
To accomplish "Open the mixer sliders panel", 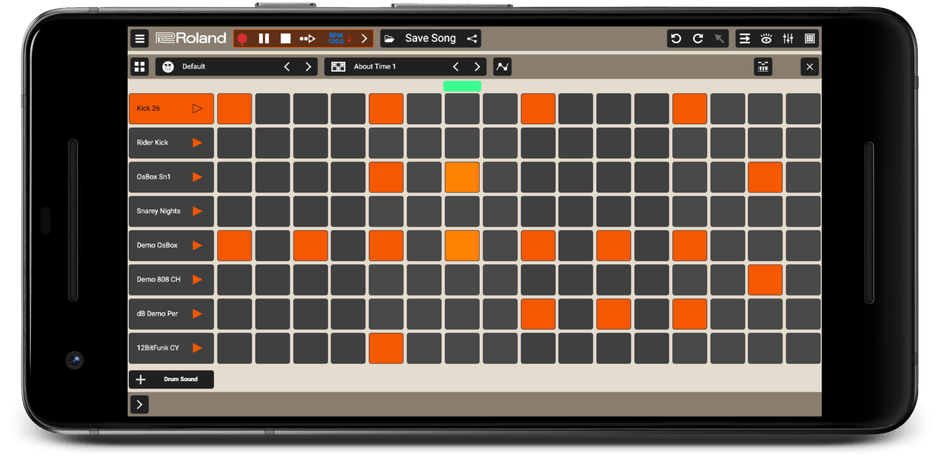I will point(788,39).
